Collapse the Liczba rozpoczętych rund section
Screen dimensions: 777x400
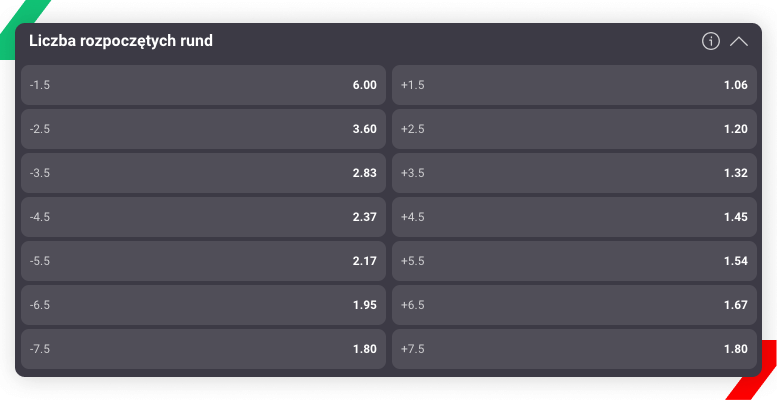(x=738, y=42)
